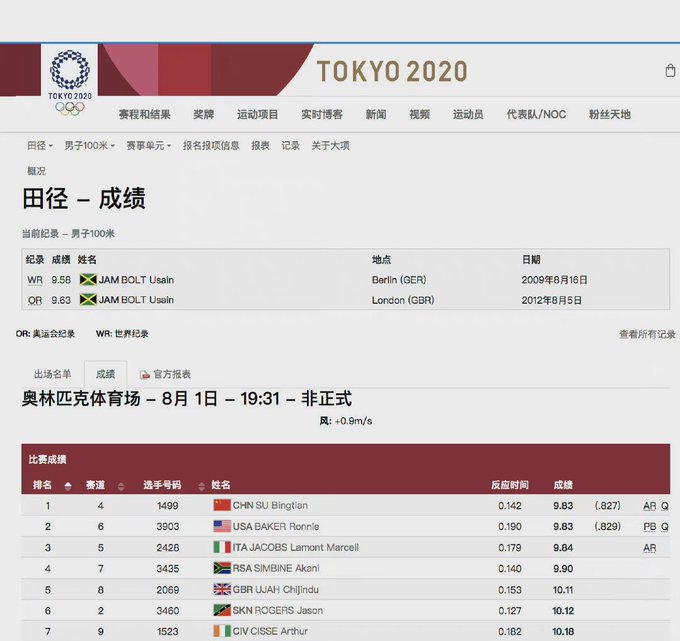The height and width of the screenshot is (641, 680).
Task: Sort results by 赛道 column arrow
Action: pyautogui.click(x=121, y=486)
